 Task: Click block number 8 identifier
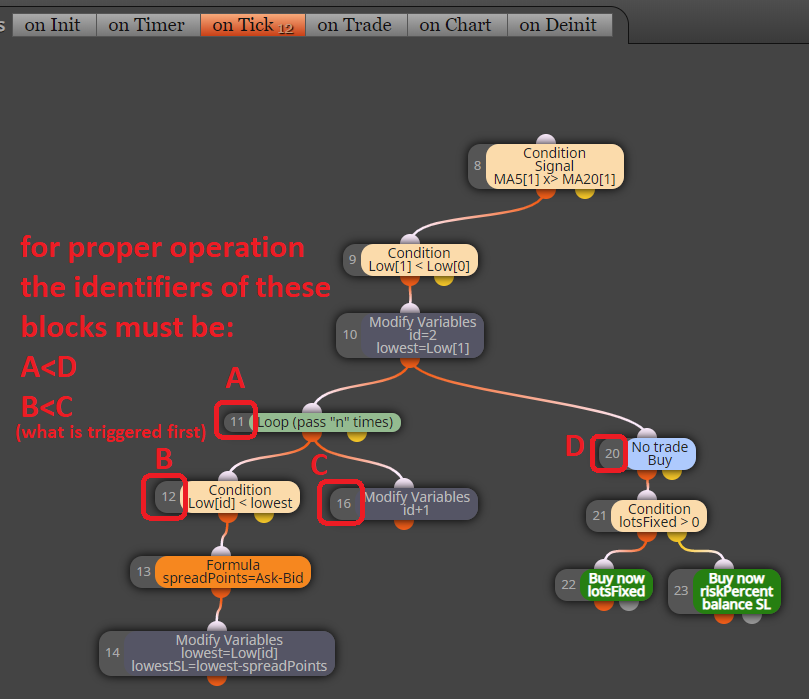[477, 166]
